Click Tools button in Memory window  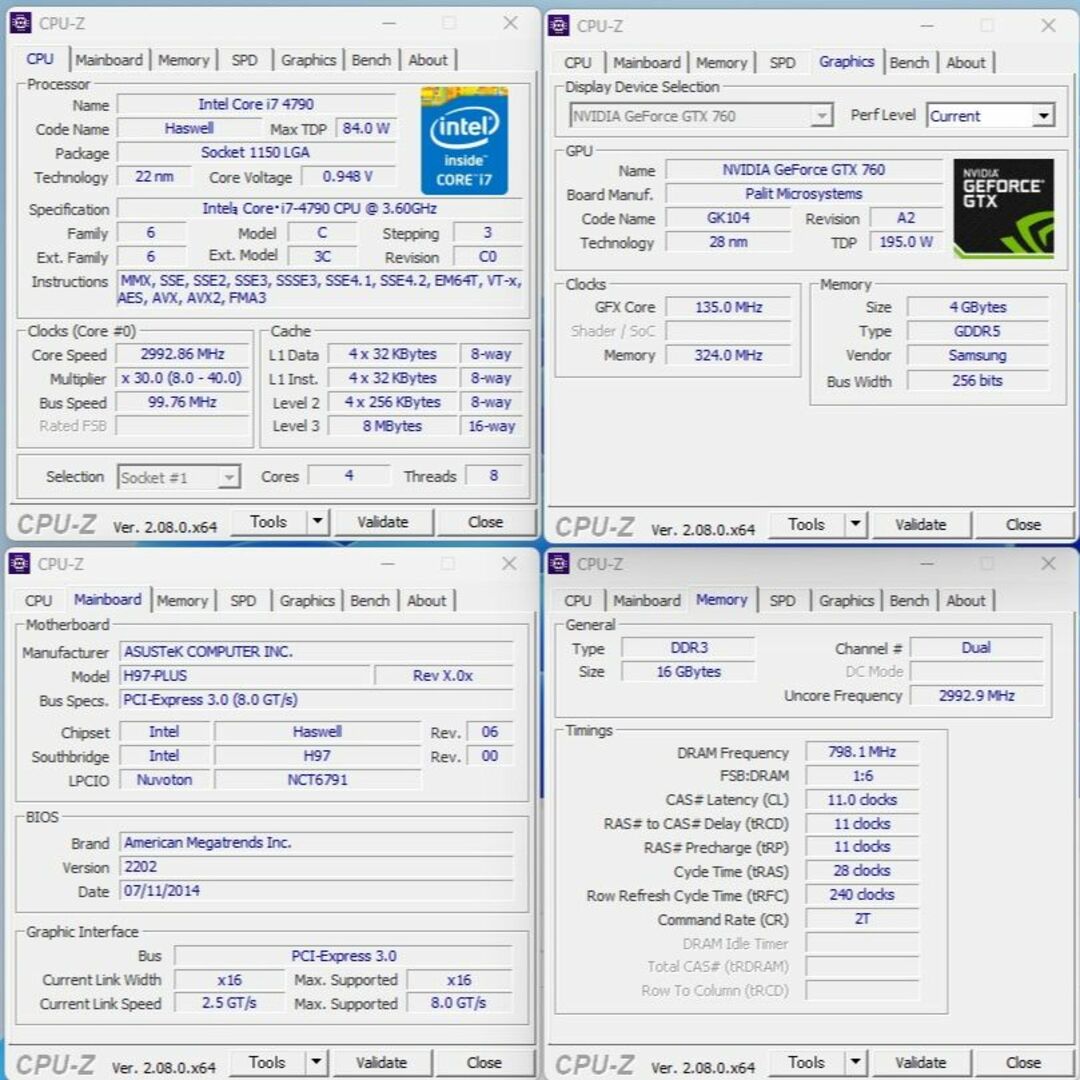807,1062
